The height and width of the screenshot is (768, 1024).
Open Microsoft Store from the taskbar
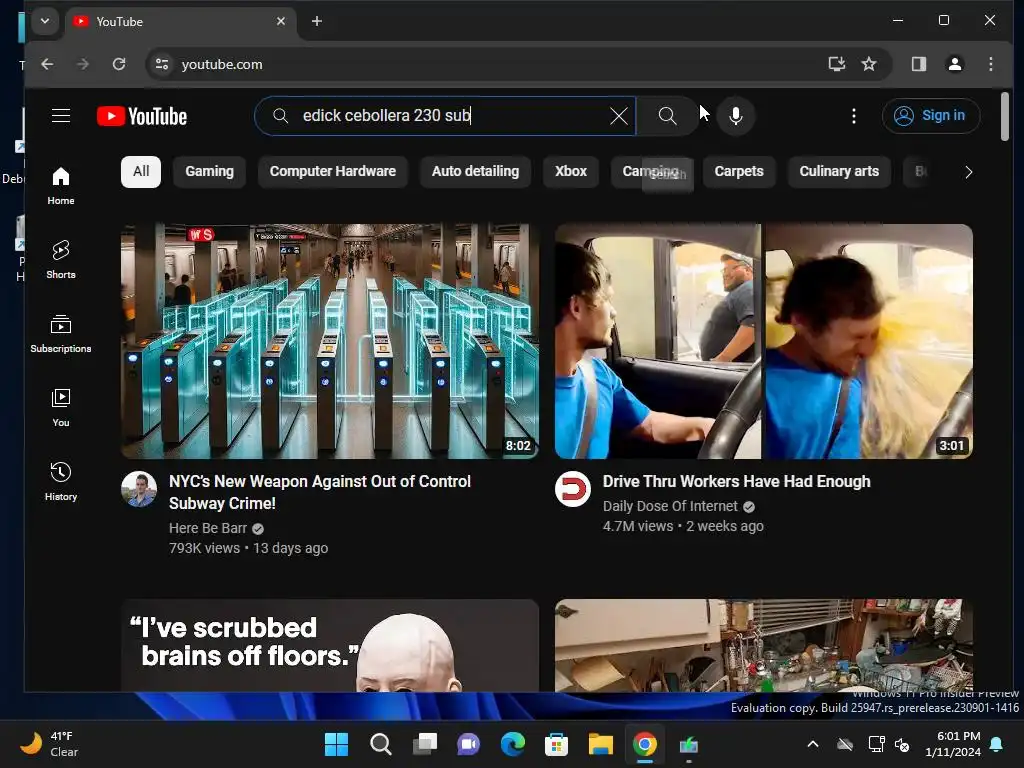coord(556,744)
